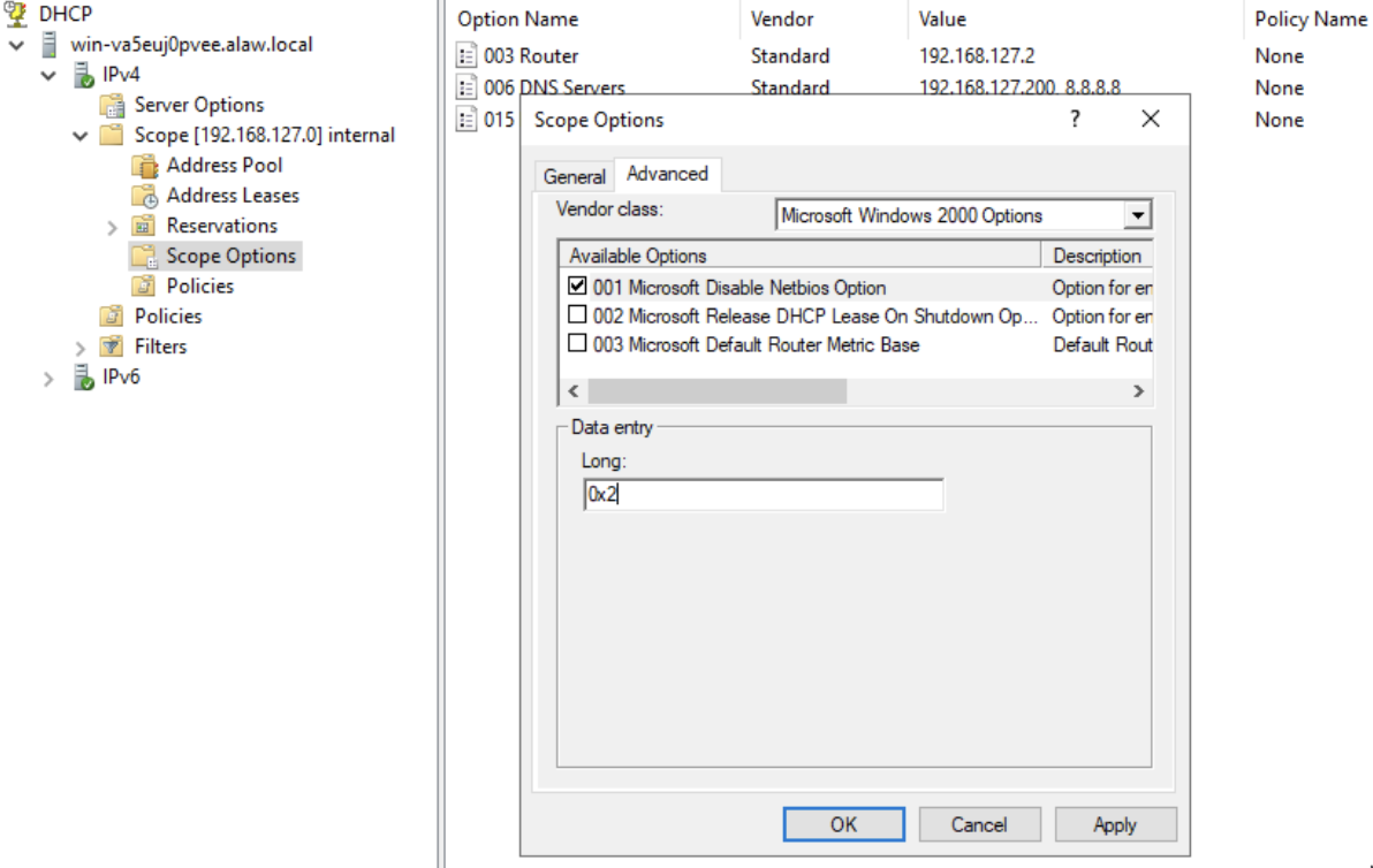The height and width of the screenshot is (868, 1373).
Task: Select the Scope Options folder icon
Action: [x=143, y=256]
